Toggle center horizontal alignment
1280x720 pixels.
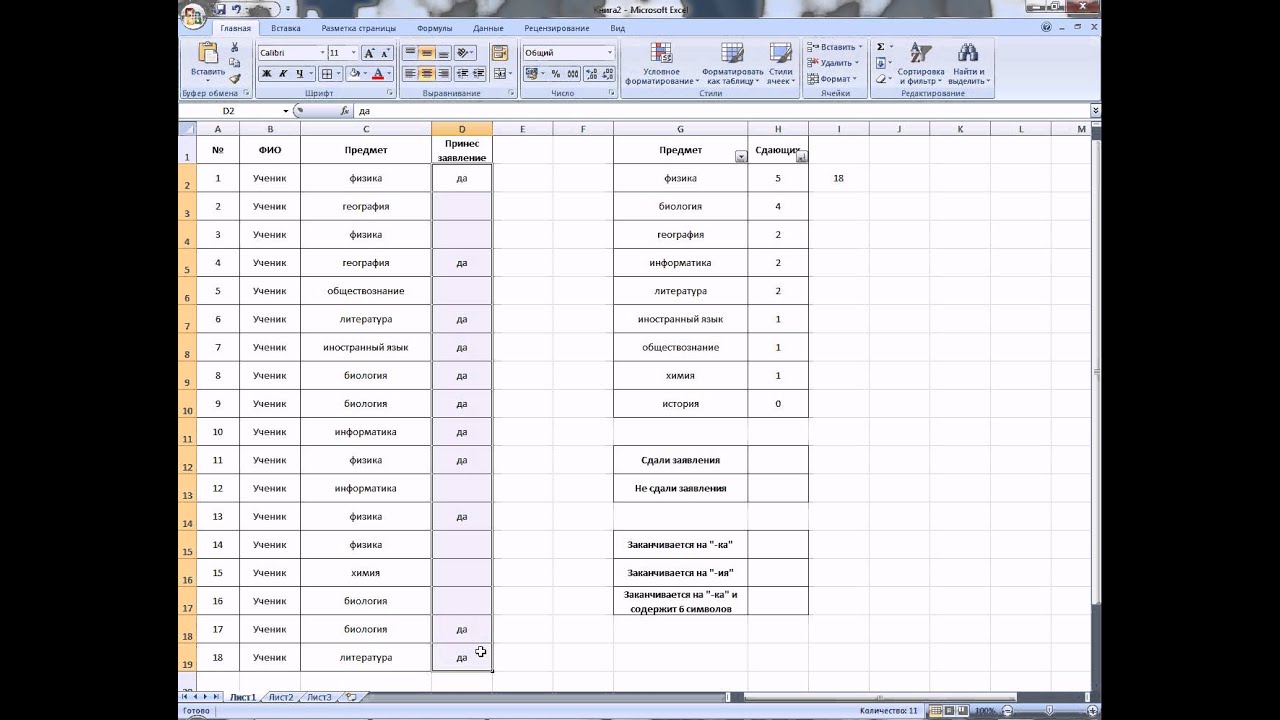click(x=427, y=74)
